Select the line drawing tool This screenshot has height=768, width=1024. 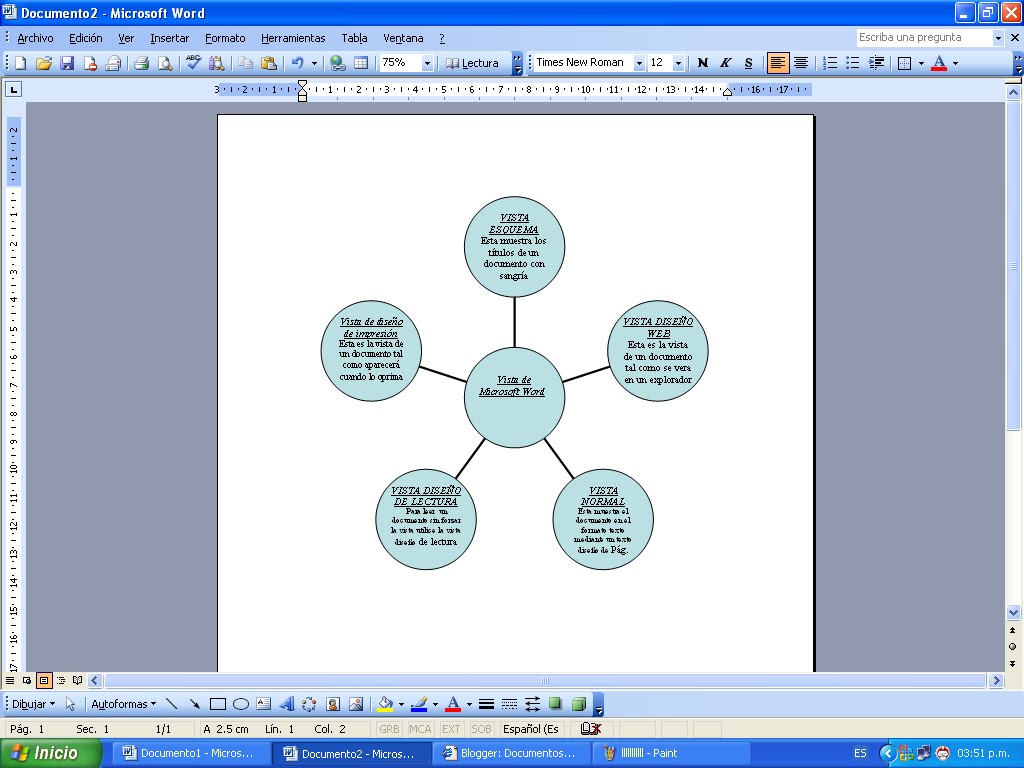point(172,704)
